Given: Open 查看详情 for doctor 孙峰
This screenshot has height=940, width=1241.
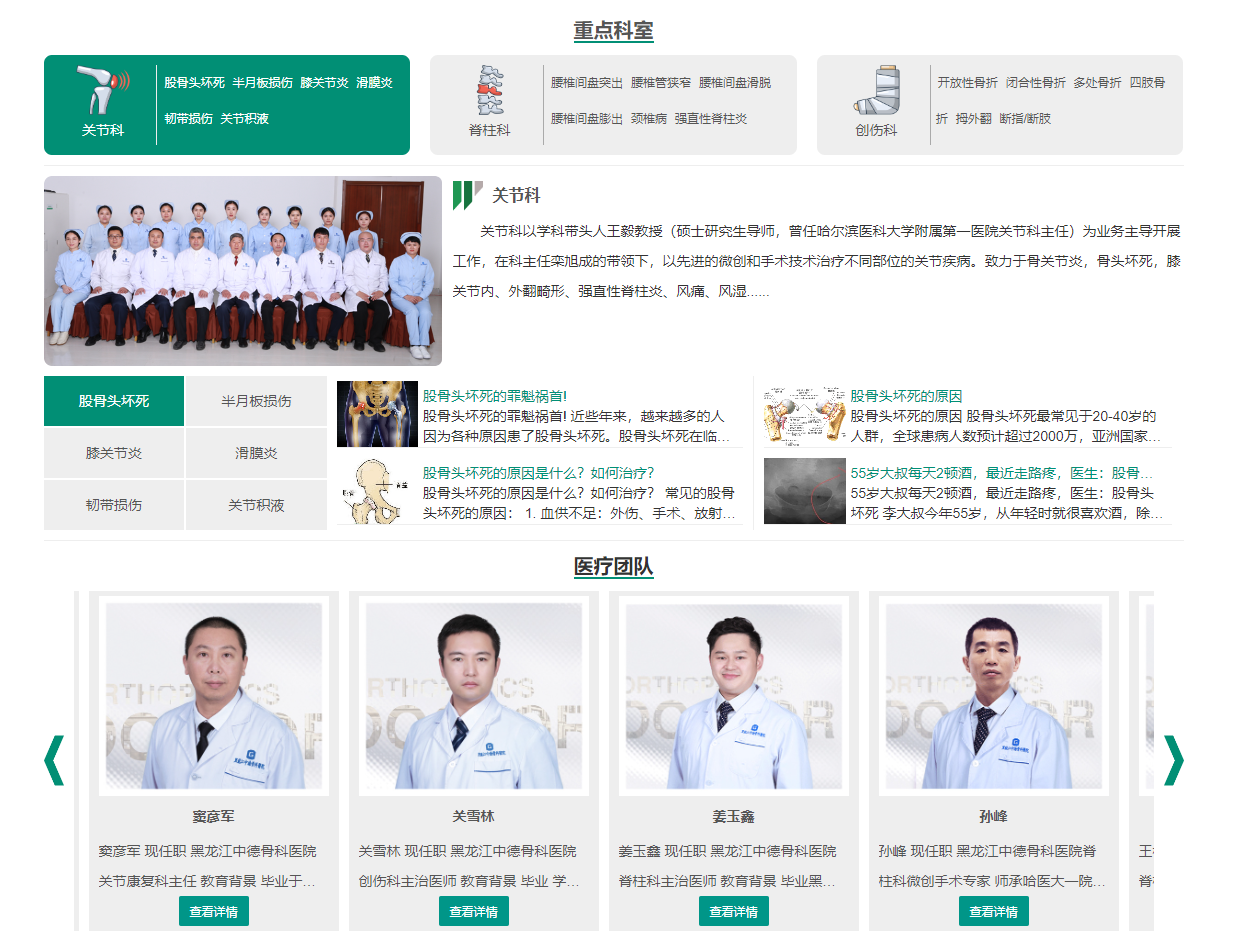Looking at the screenshot, I should 994,911.
